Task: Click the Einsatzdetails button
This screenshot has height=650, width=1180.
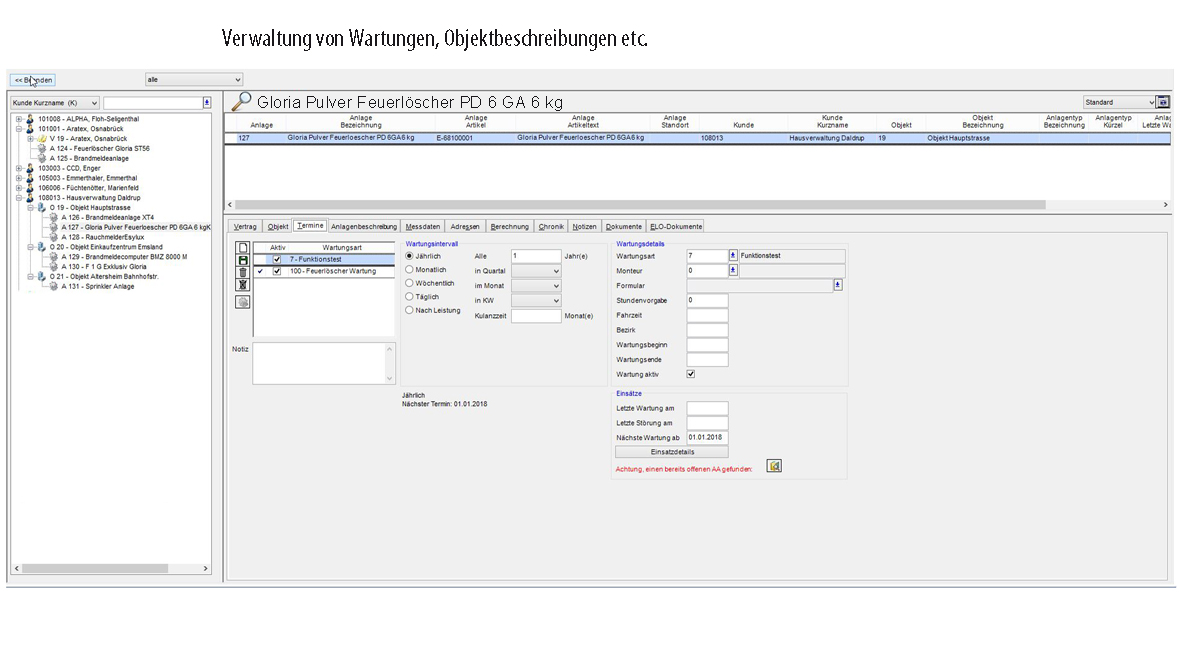Action: click(x=671, y=452)
